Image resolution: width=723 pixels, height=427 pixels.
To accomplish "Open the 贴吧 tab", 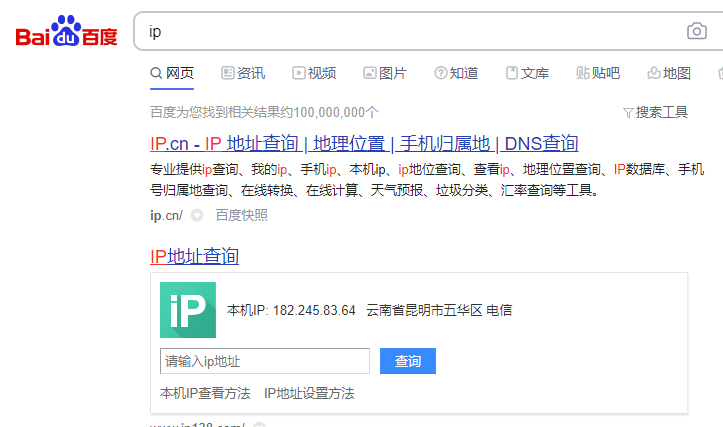I will click(x=598, y=73).
